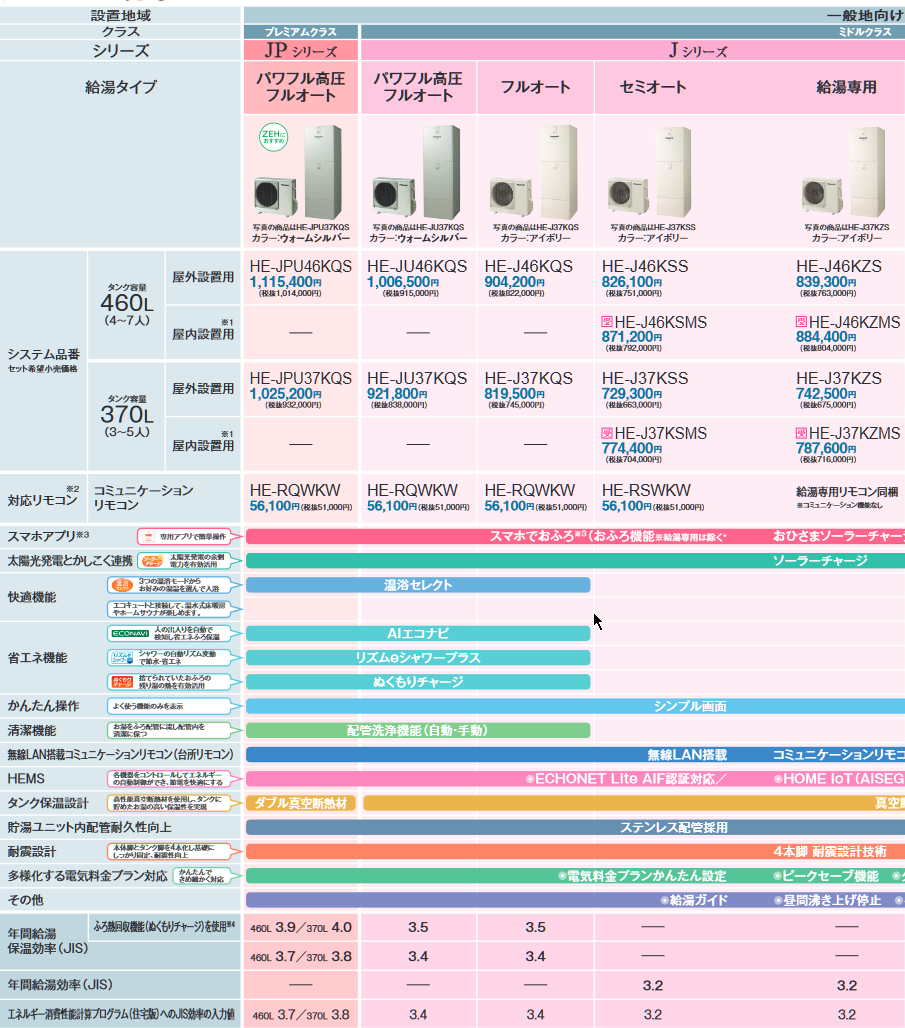Click model number HE-J46KSS
Viewport: 905px width, 1028px height.
coord(645,266)
